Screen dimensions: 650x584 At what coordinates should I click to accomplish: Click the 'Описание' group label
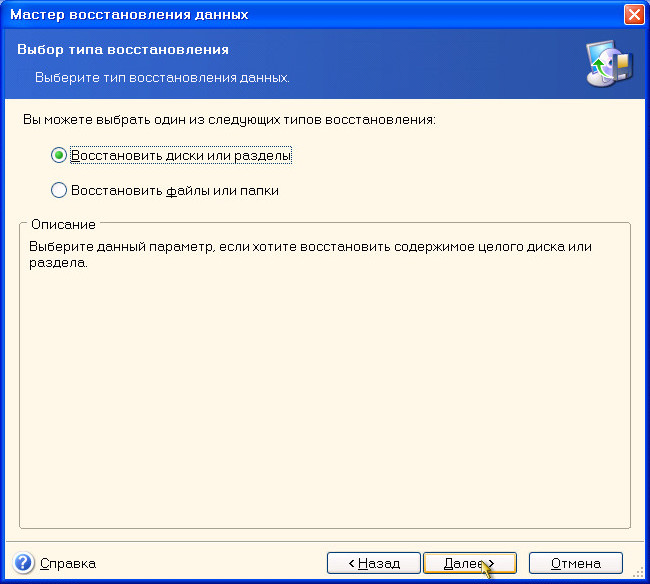click(63, 224)
